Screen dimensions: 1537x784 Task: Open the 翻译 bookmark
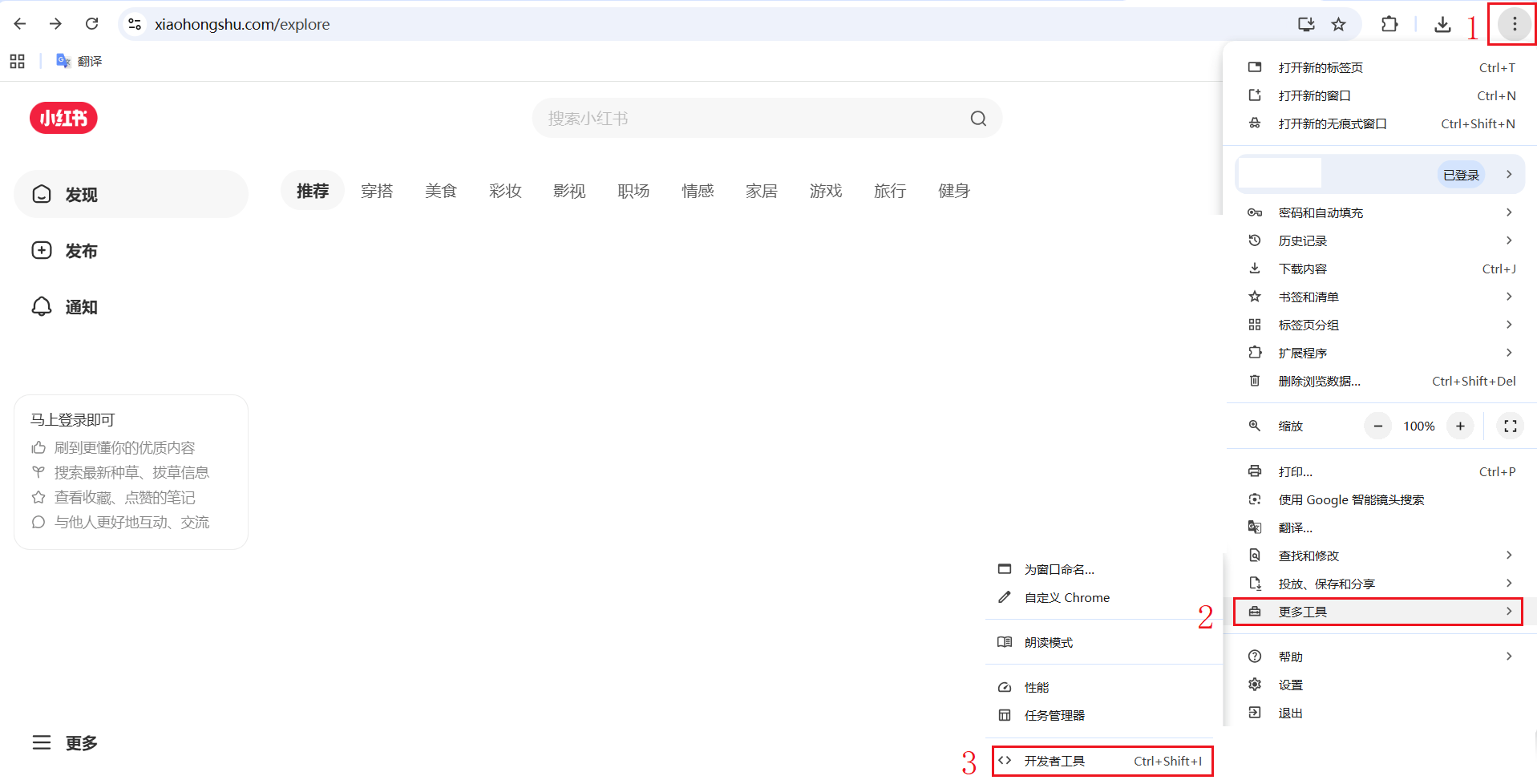(x=79, y=61)
